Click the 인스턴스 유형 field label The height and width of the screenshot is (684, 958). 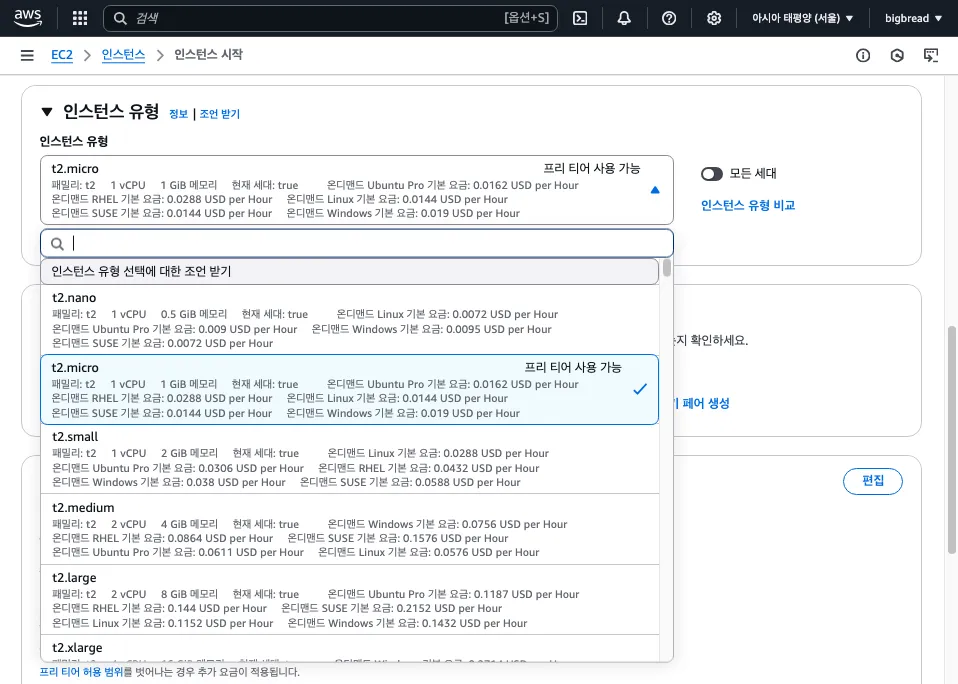(x=74, y=141)
